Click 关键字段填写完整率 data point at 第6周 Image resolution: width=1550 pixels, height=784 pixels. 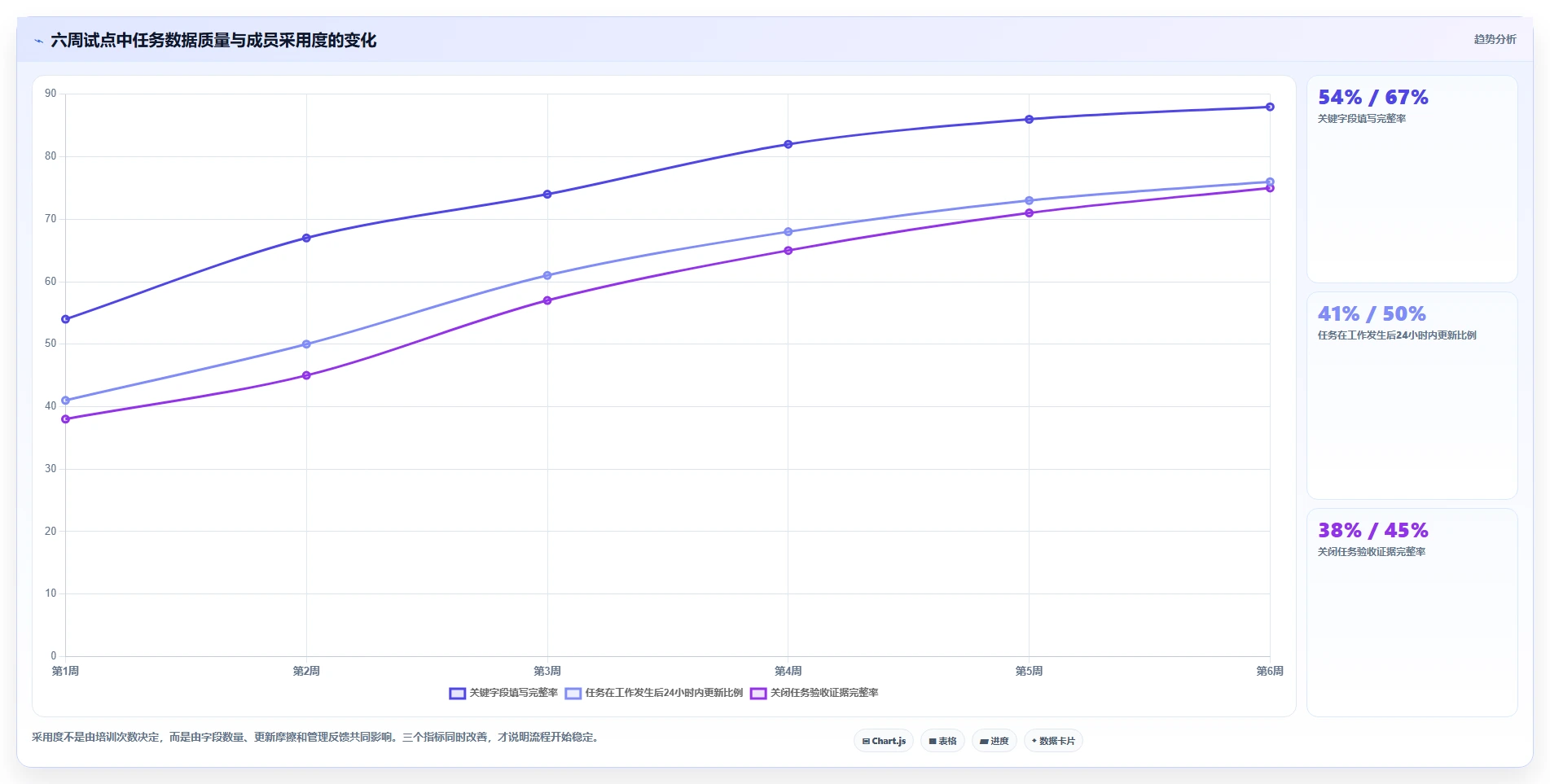(1270, 107)
